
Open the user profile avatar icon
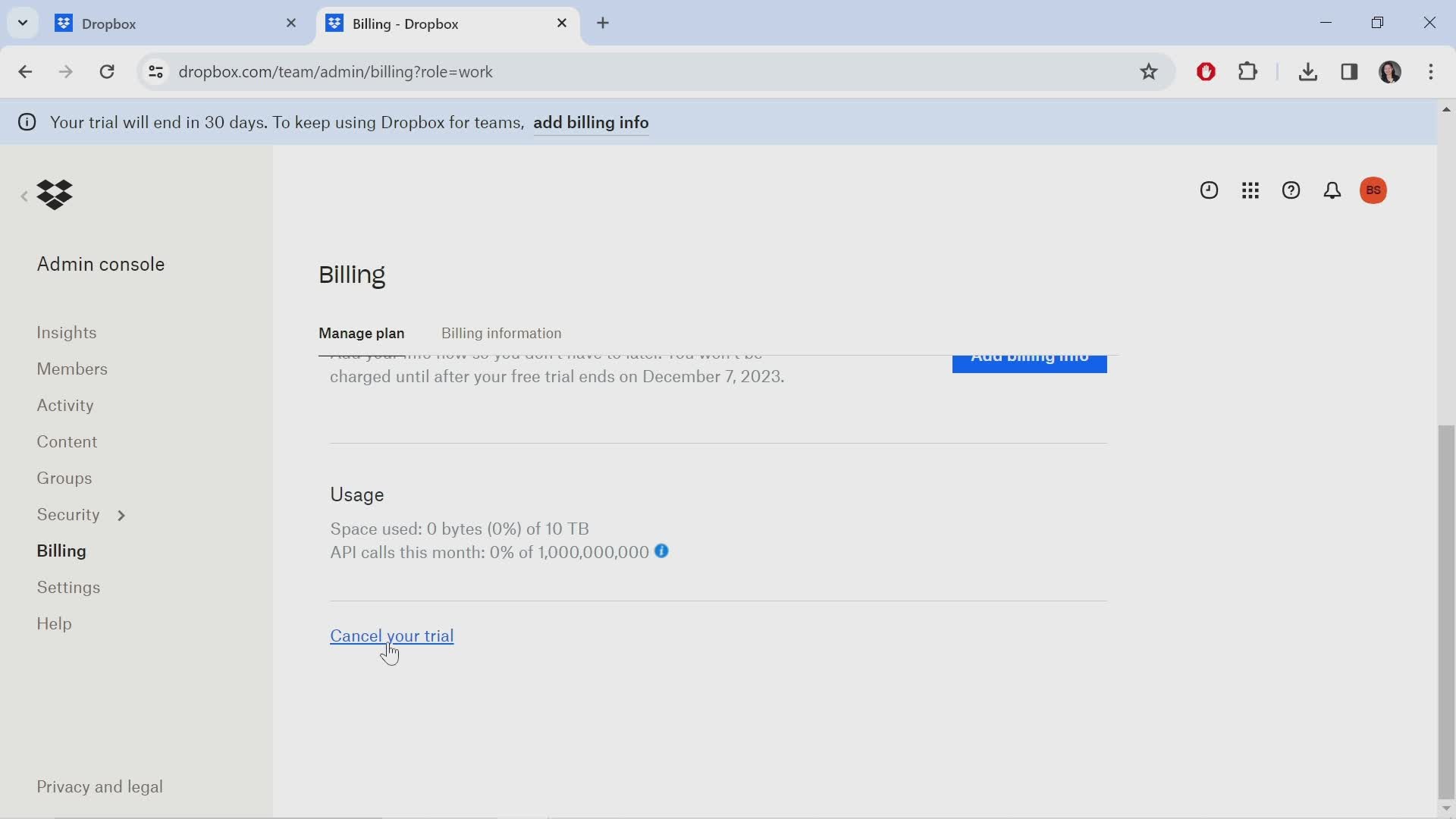tap(1375, 189)
